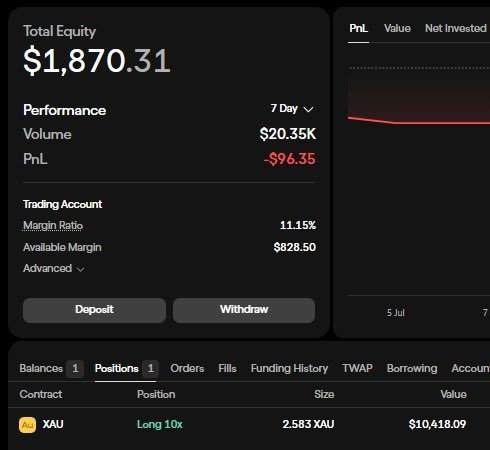Click the 5 Jul date label on the chart axis
This screenshot has height=450, width=490.
[396, 313]
